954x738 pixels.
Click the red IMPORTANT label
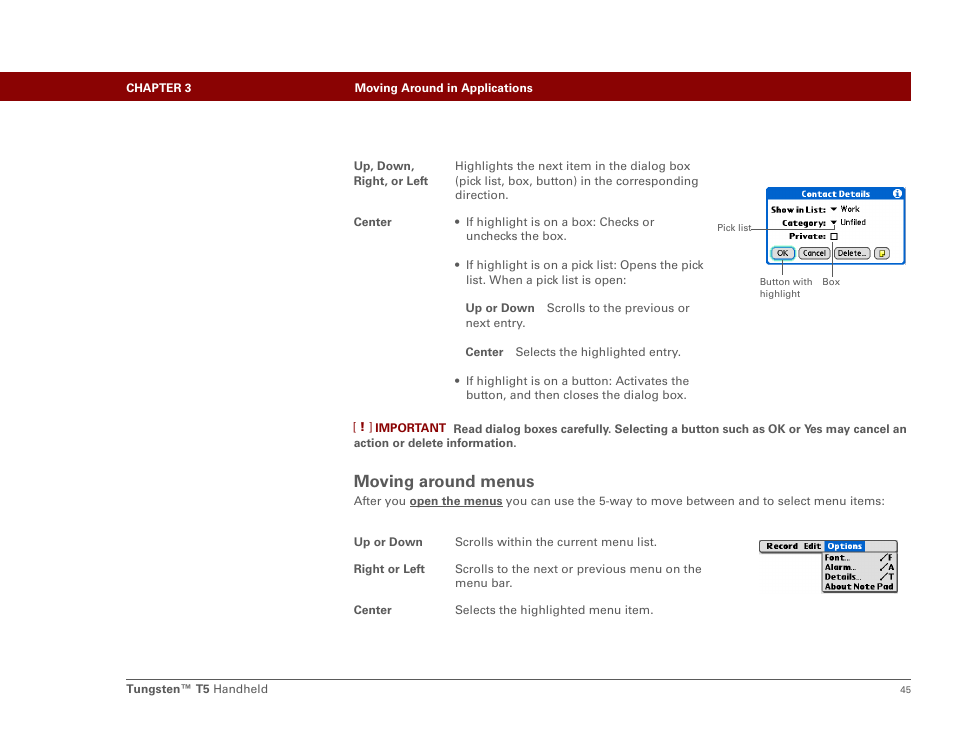pos(410,428)
